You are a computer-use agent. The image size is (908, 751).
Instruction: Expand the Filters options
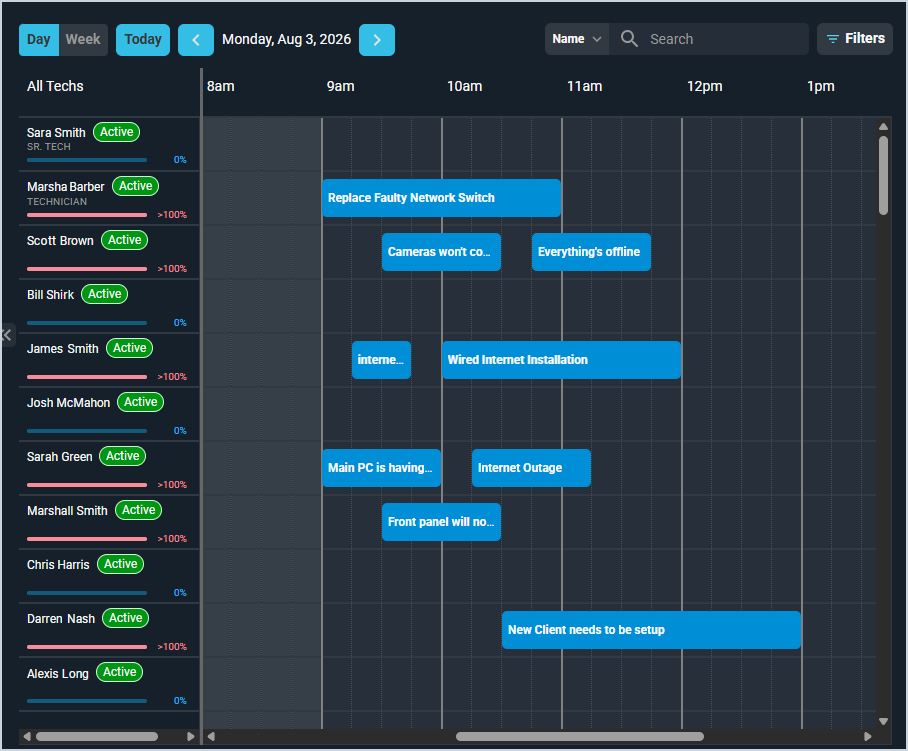coord(855,39)
